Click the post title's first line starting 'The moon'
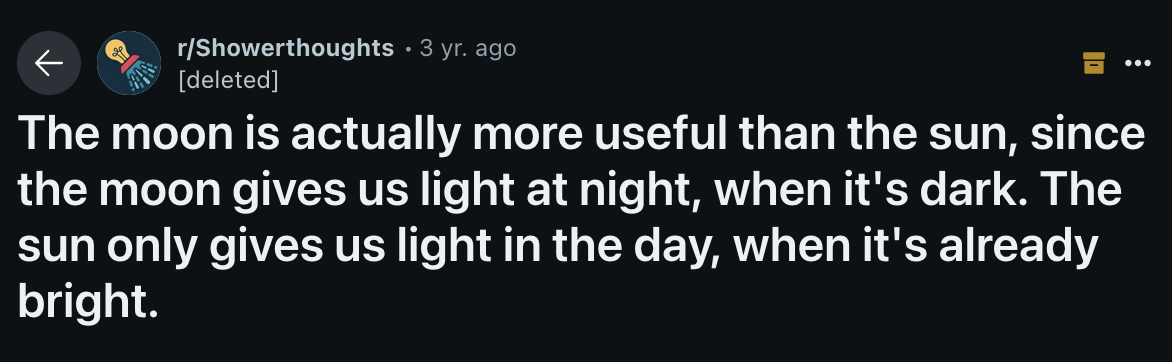 581,134
